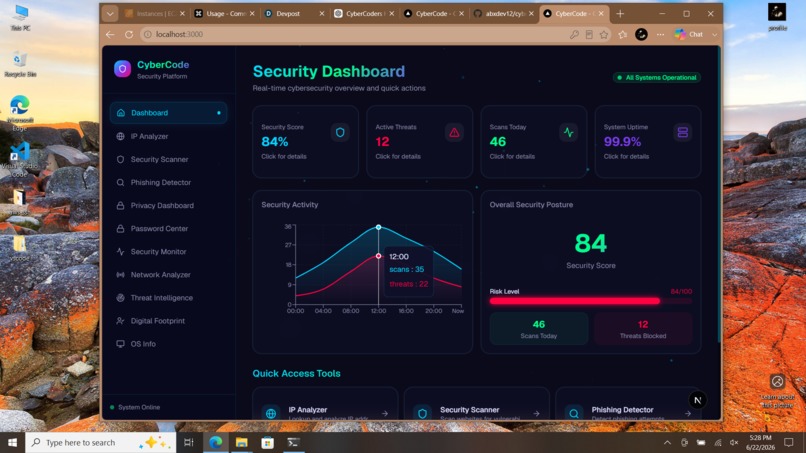This screenshot has width=806, height=453.
Task: Open Dashboard in the sidebar
Action: pos(169,113)
